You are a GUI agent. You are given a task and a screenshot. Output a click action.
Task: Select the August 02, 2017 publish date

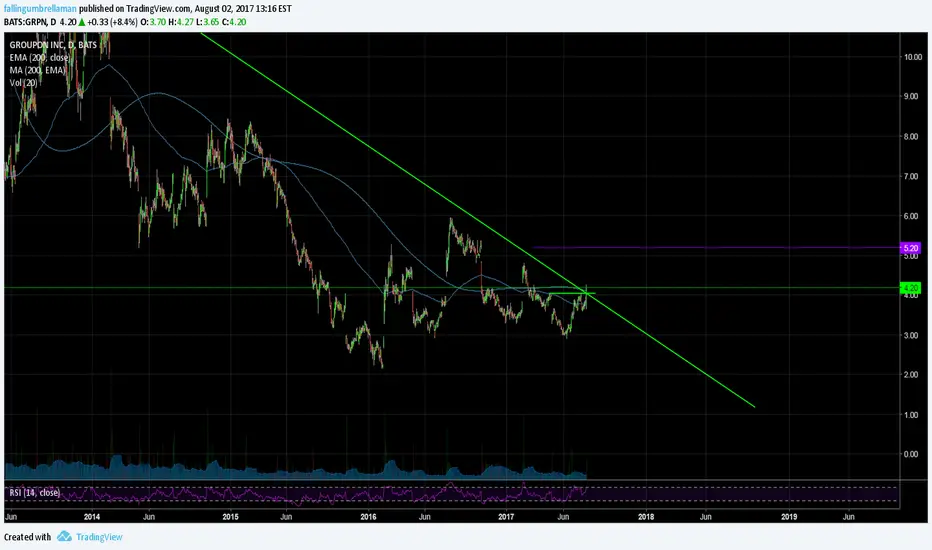pyautogui.click(x=228, y=9)
